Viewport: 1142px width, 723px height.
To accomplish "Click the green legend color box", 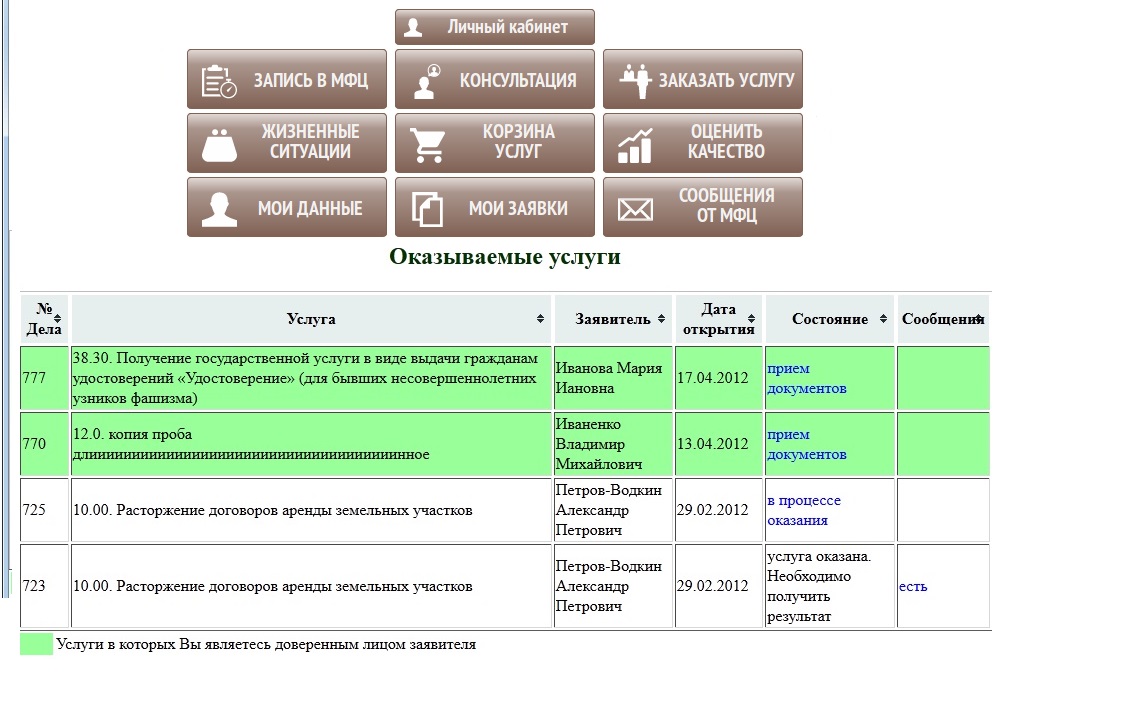I will click(x=36, y=643).
